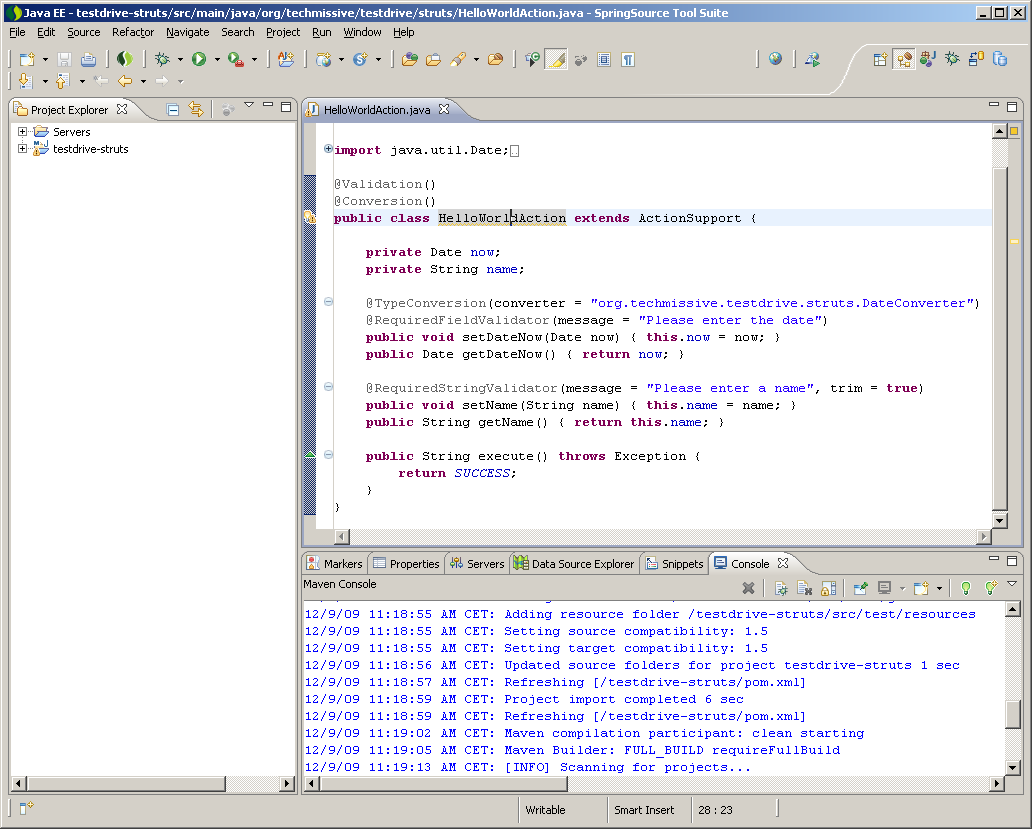Screen dimensions: 1032x829
Task: Click the New Spring S icon
Action: pos(360,60)
